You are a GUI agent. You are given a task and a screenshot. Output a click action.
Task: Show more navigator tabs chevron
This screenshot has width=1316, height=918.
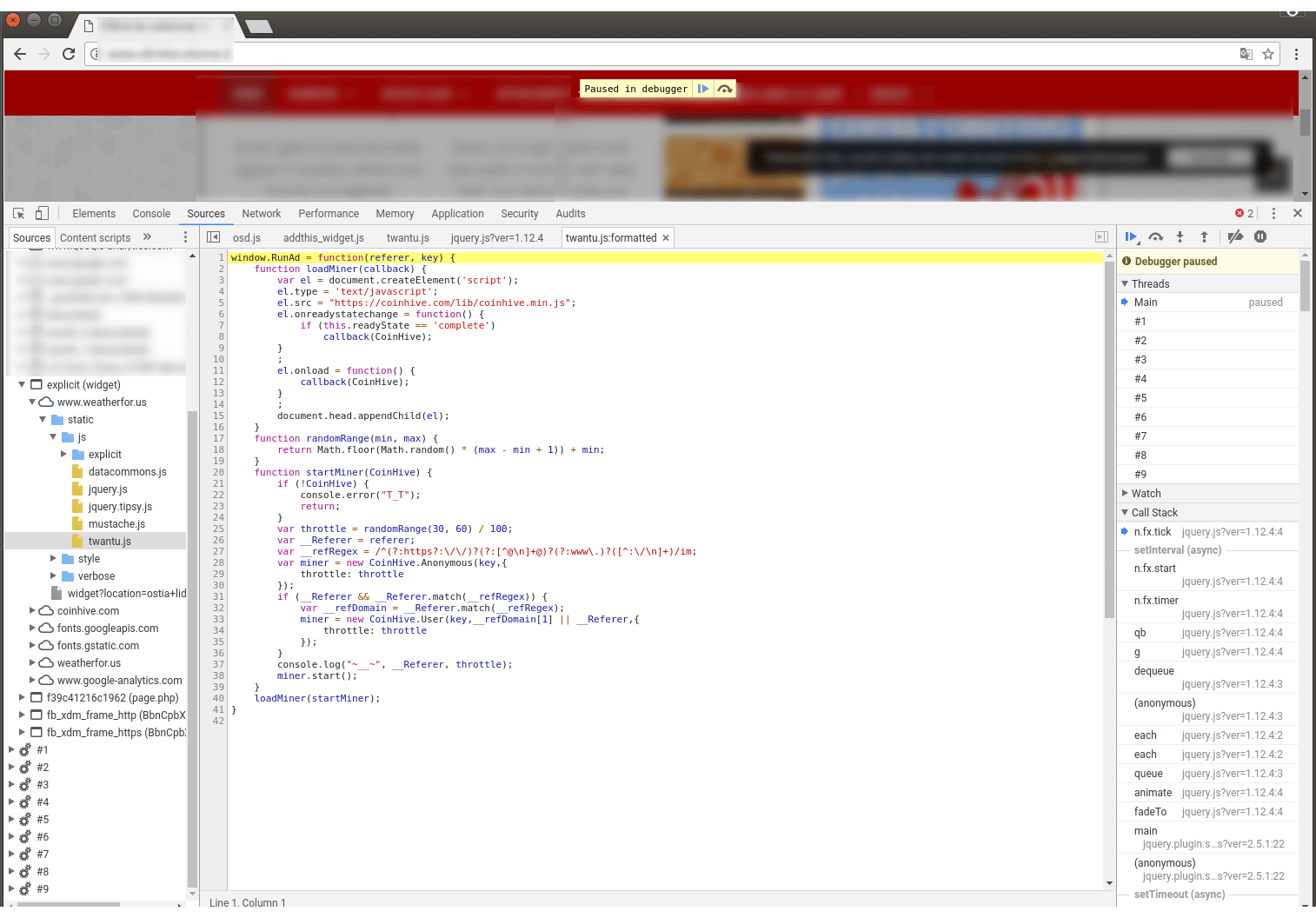click(x=147, y=236)
